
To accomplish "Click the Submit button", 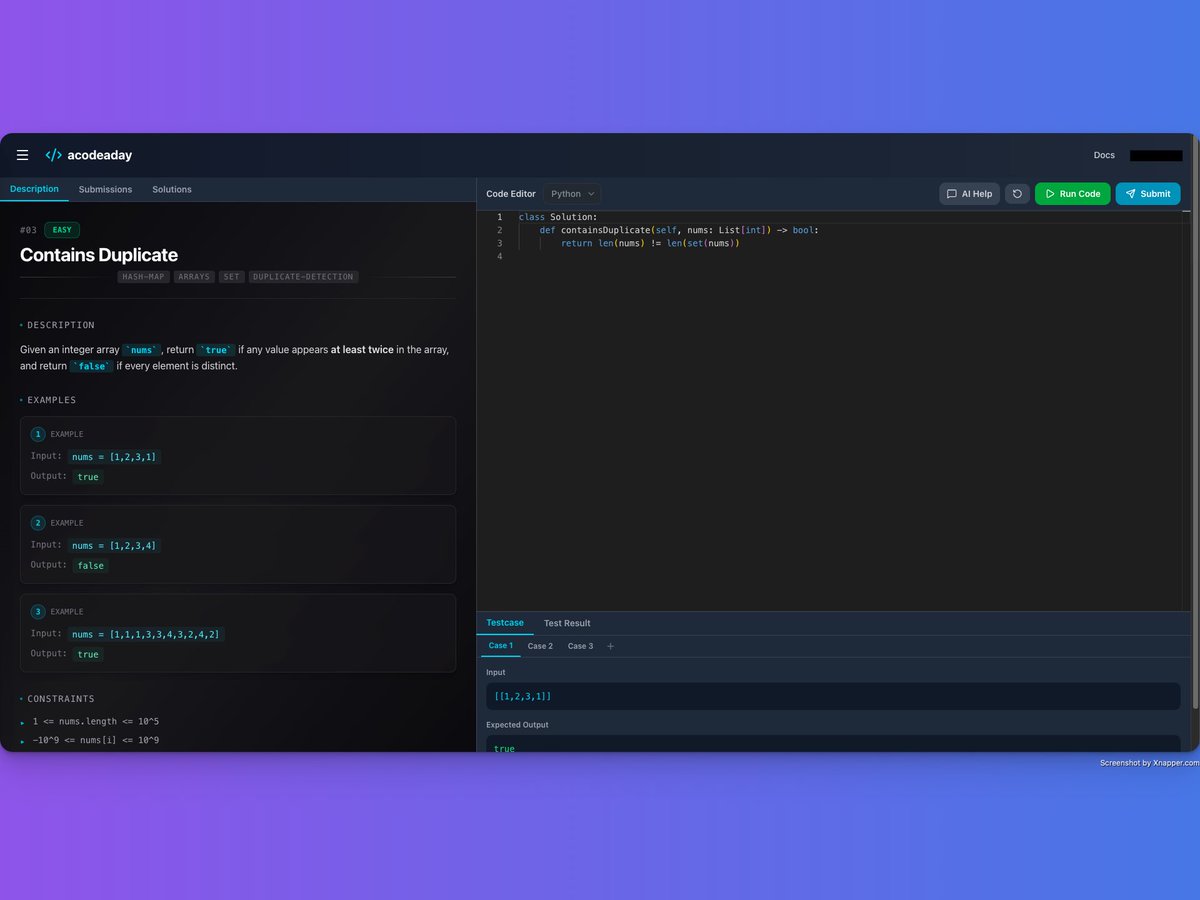I will 1148,193.
